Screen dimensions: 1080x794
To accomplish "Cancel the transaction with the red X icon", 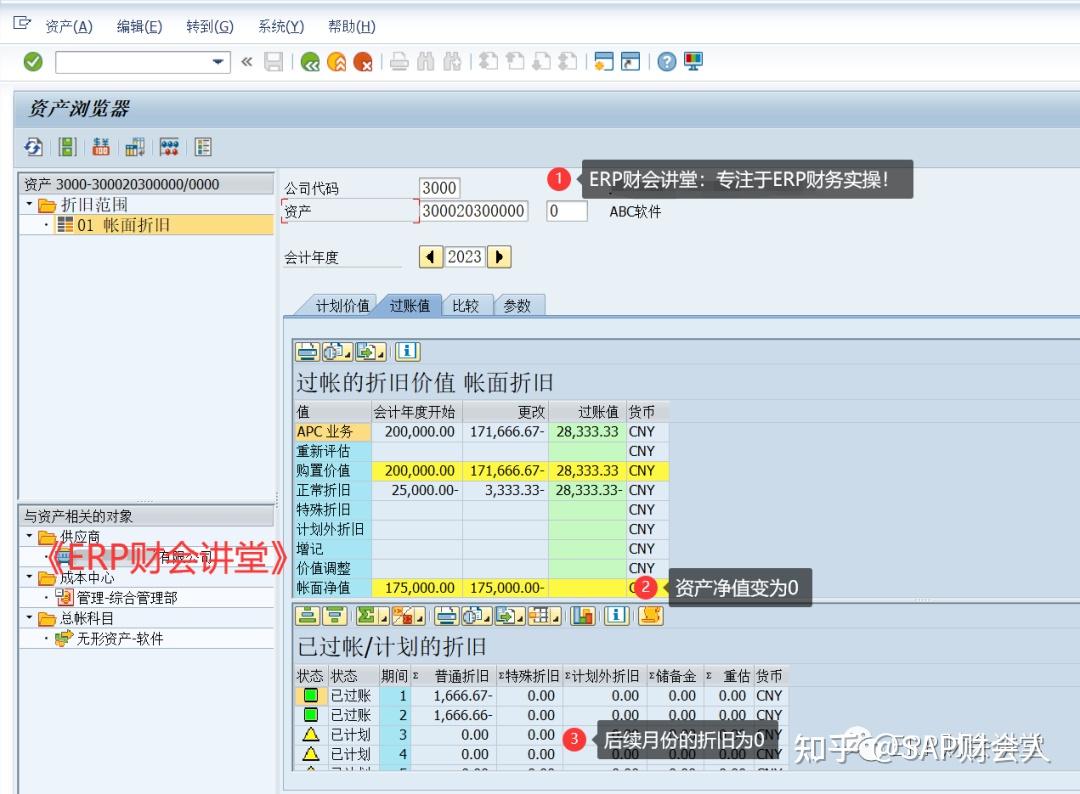I will (x=362, y=62).
